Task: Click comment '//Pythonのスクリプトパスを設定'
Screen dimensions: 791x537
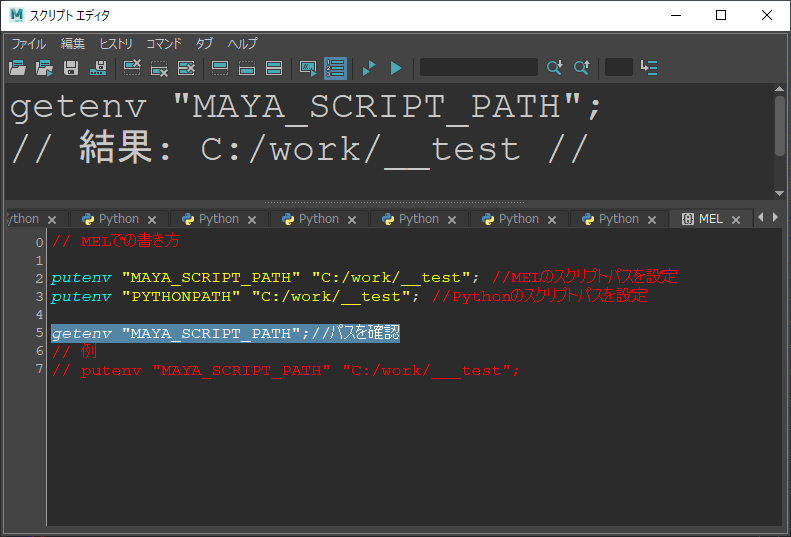Action: pyautogui.click(x=539, y=296)
